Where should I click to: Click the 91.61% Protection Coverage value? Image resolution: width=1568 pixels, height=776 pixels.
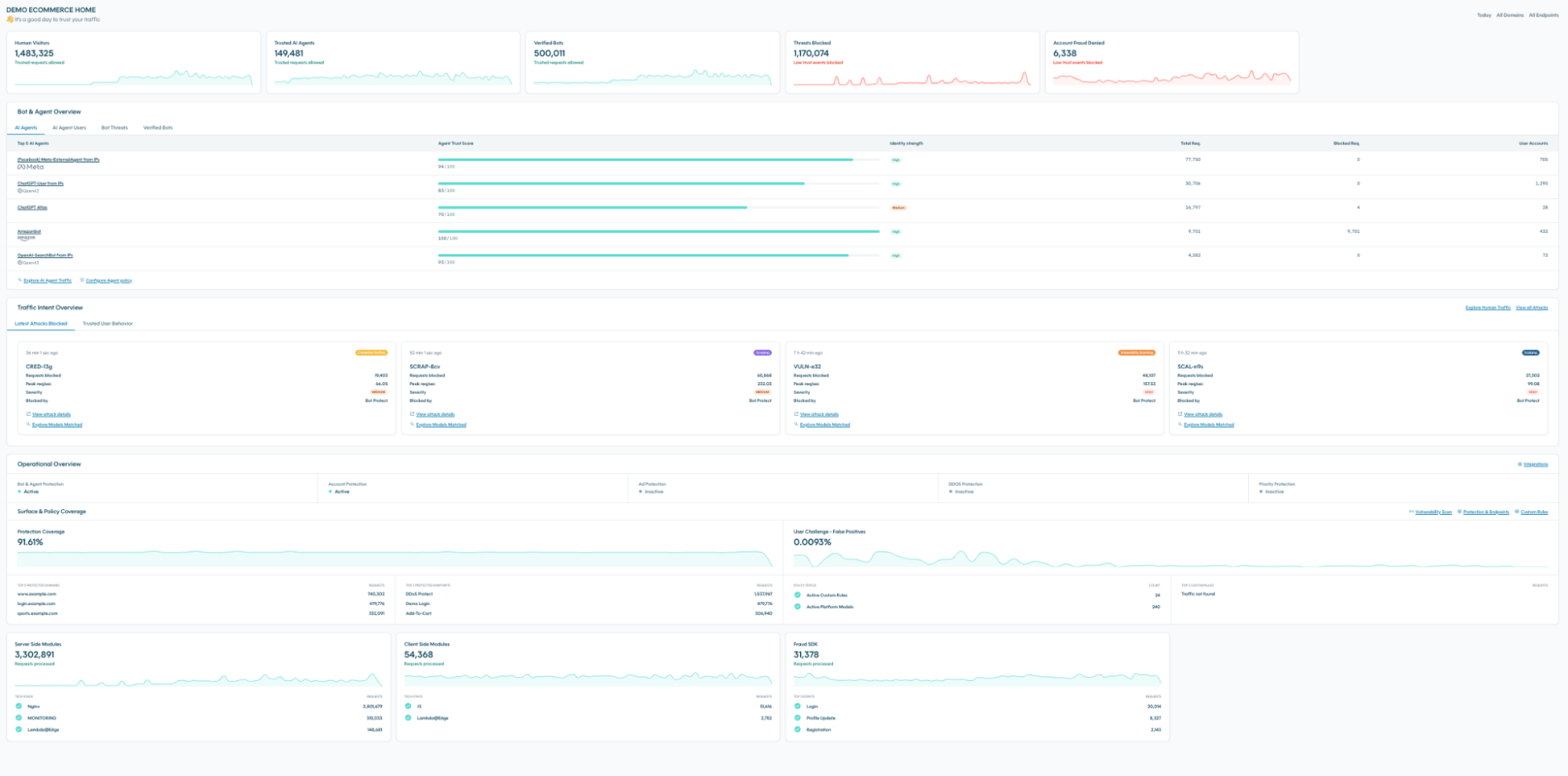point(30,542)
